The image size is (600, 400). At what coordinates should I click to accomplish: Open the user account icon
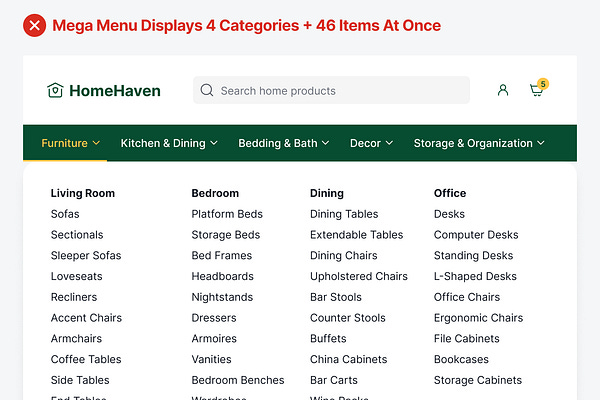[503, 90]
